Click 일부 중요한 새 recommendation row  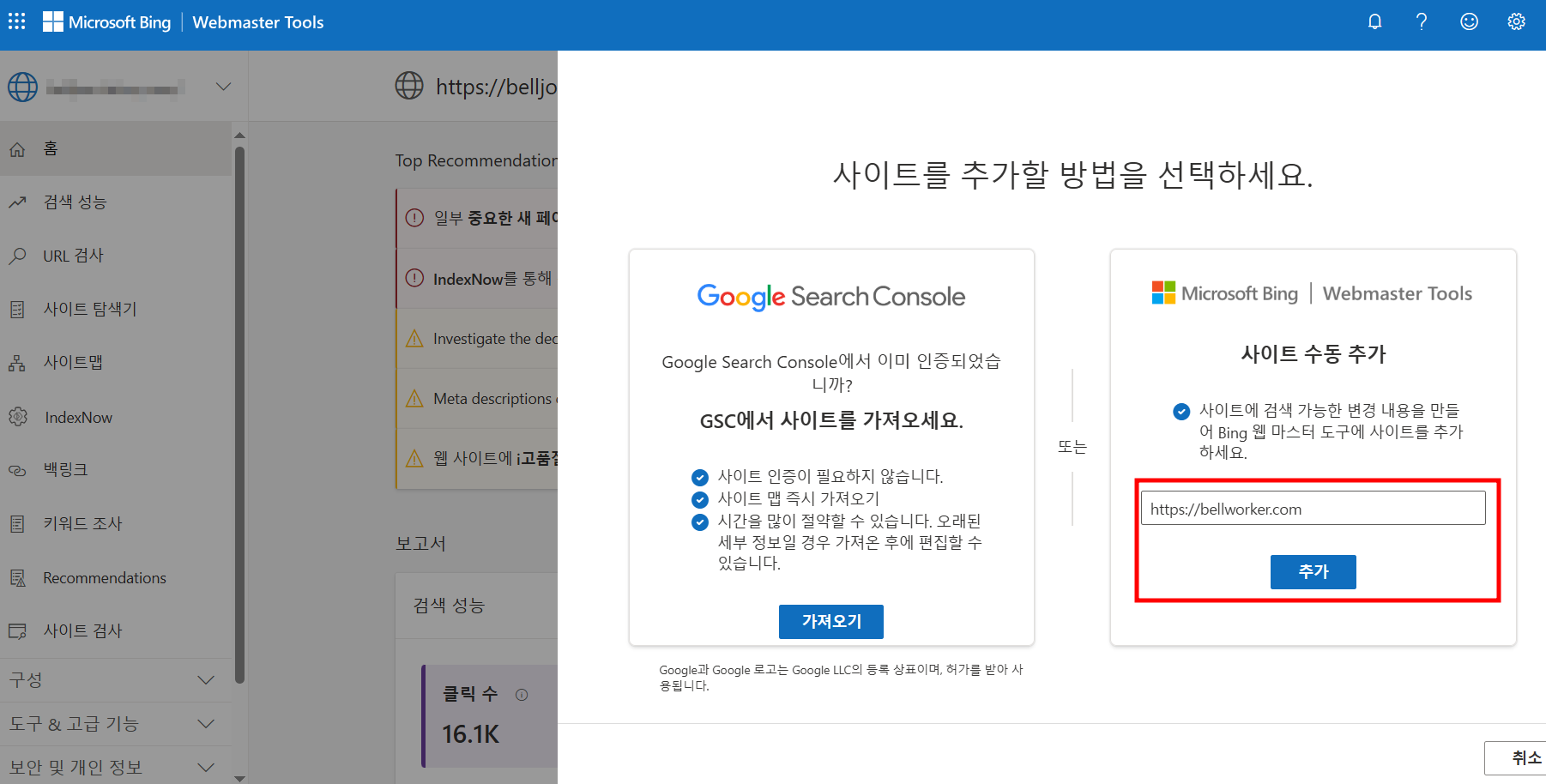(477, 218)
